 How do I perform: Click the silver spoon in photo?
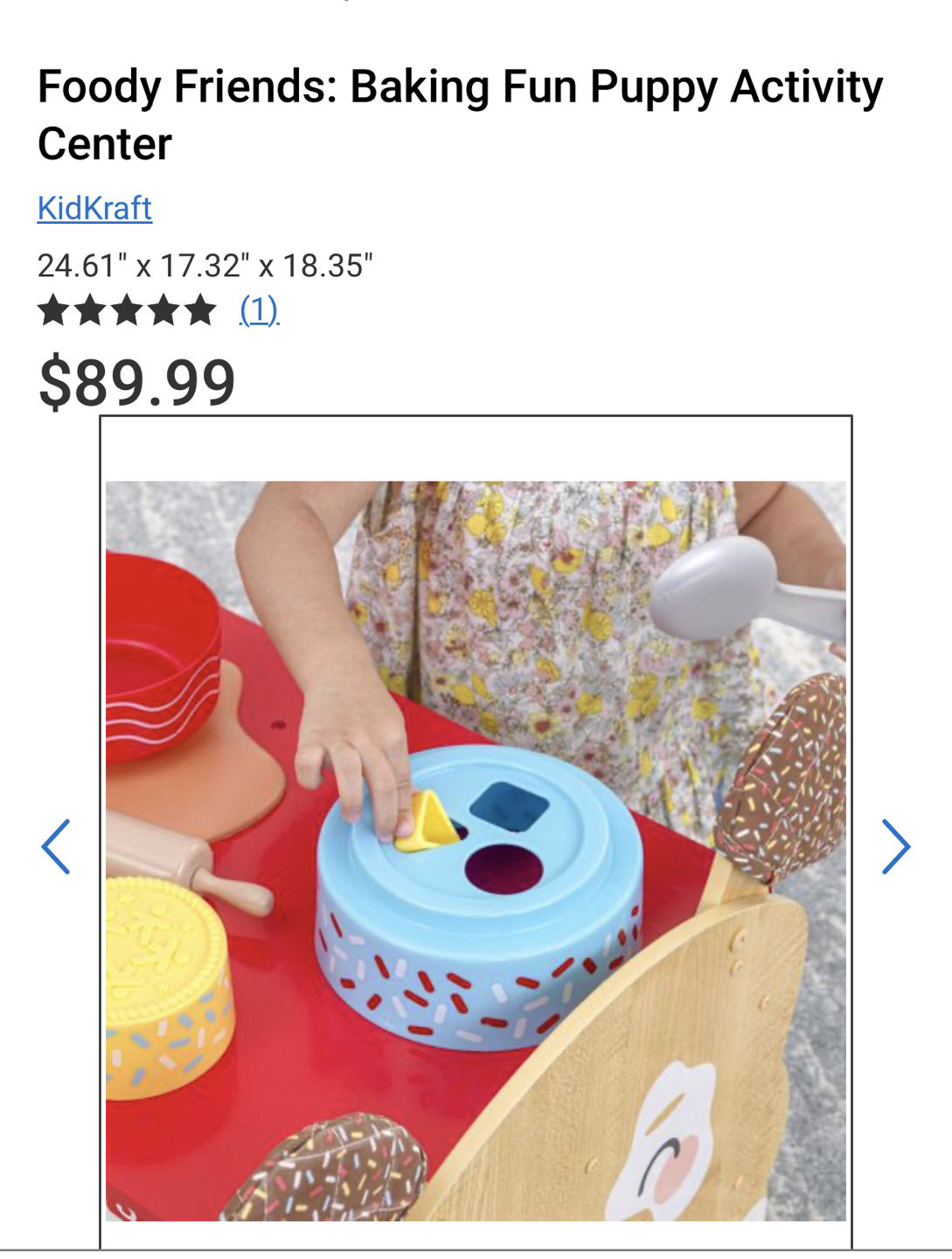point(747,586)
